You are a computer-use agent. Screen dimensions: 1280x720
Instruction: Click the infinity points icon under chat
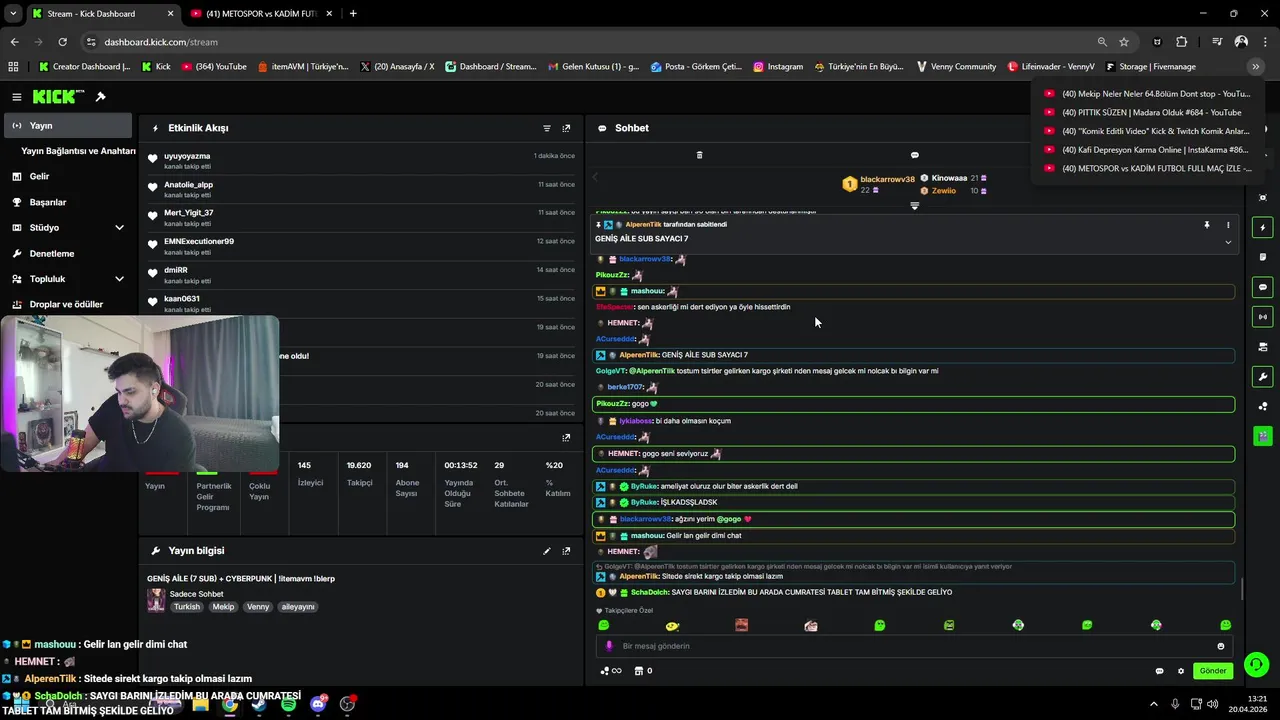(x=611, y=671)
